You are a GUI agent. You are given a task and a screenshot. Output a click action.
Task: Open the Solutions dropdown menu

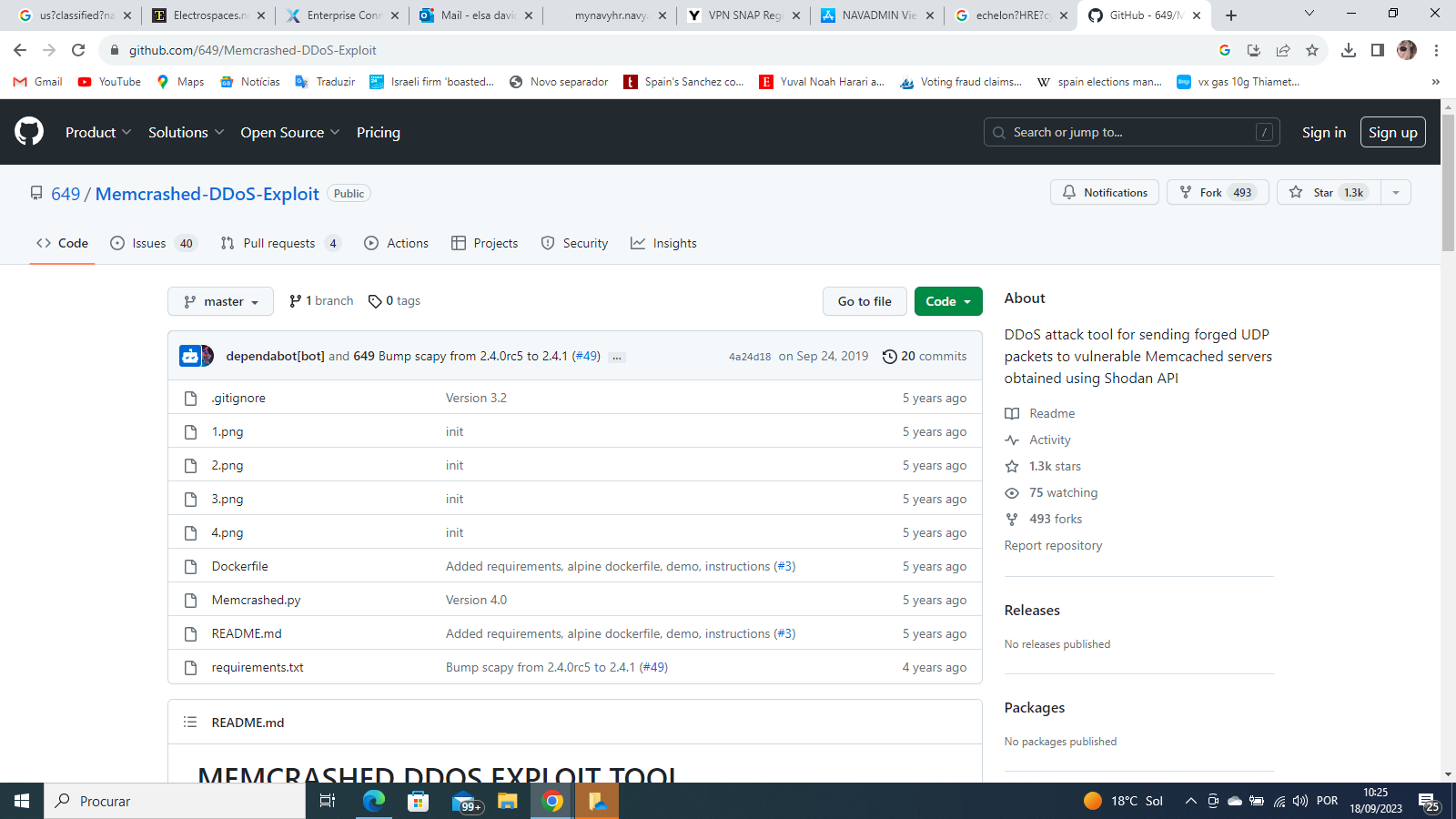coord(186,132)
